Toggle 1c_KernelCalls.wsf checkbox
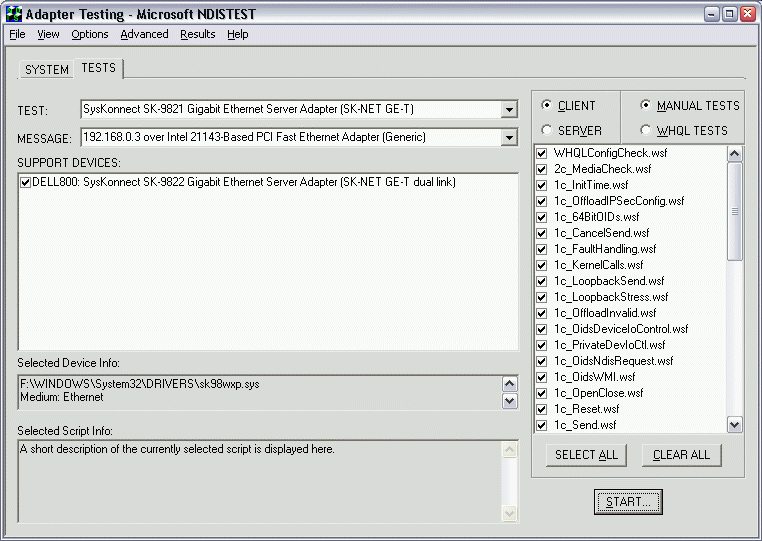The image size is (762, 541). pos(541,266)
